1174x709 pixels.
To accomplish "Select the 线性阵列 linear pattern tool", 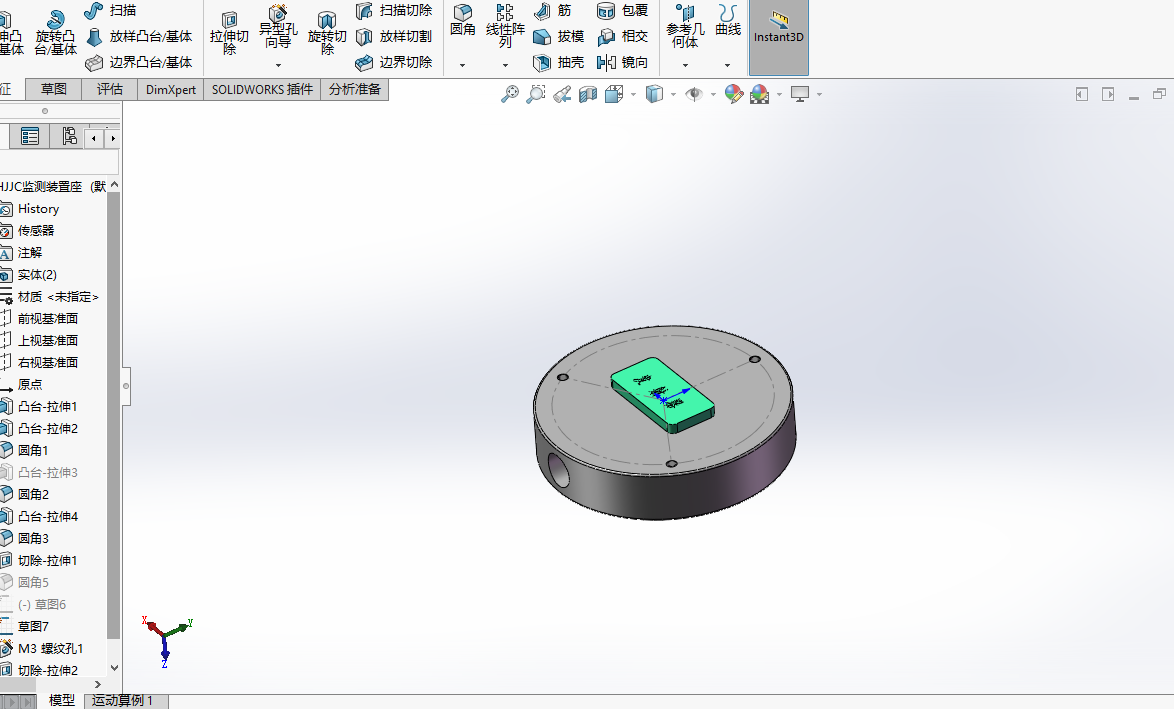I will coord(505,25).
